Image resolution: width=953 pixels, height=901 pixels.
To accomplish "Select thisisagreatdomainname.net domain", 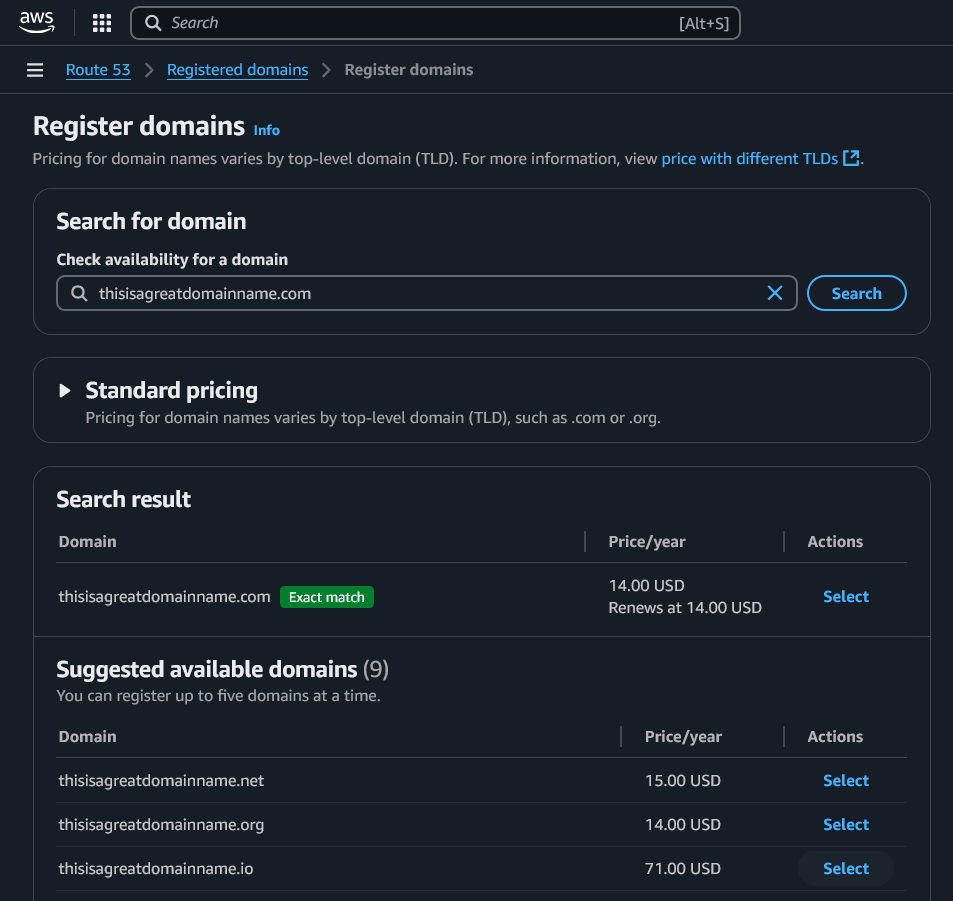I will (x=845, y=781).
